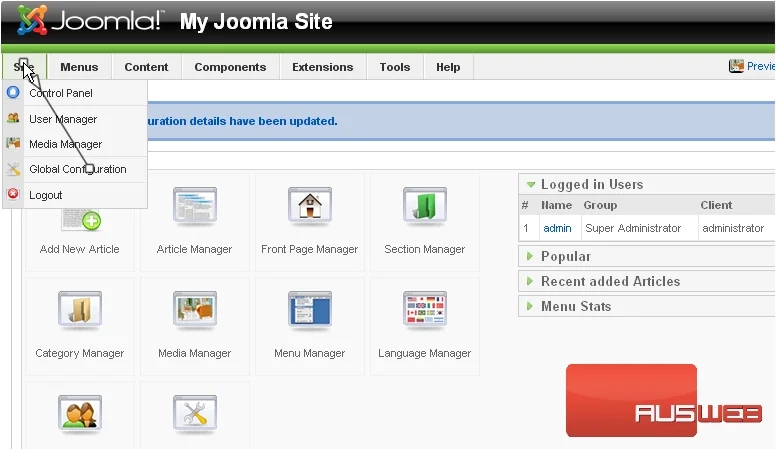
Task: Click the Language Manager label
Action: pos(425,353)
